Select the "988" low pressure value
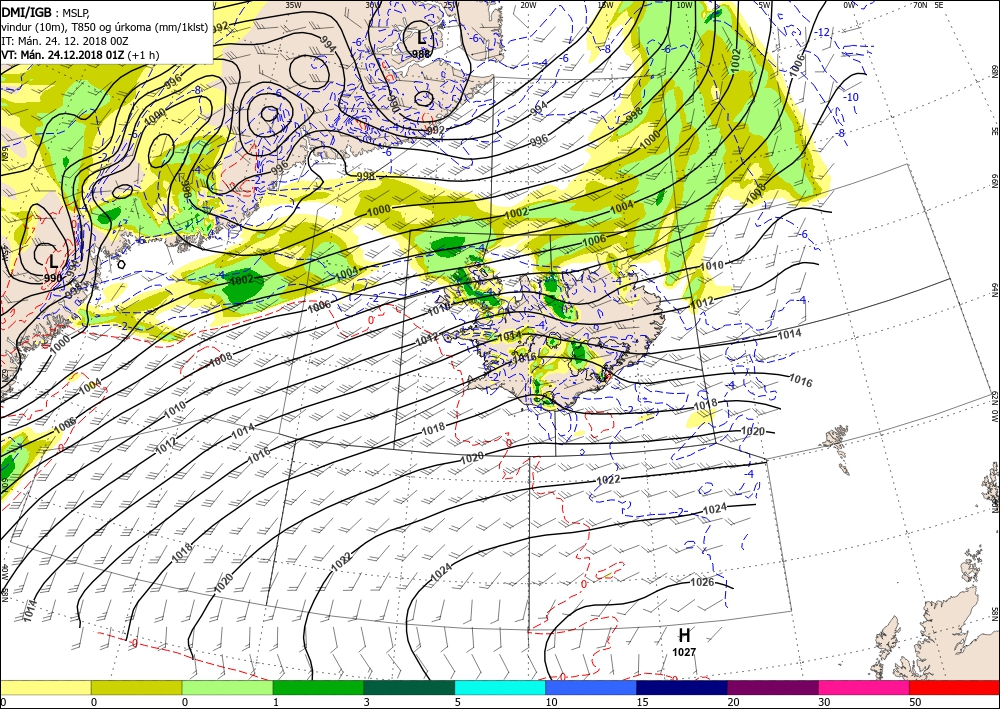Screen dimensions: 1000x709 (x=421, y=54)
